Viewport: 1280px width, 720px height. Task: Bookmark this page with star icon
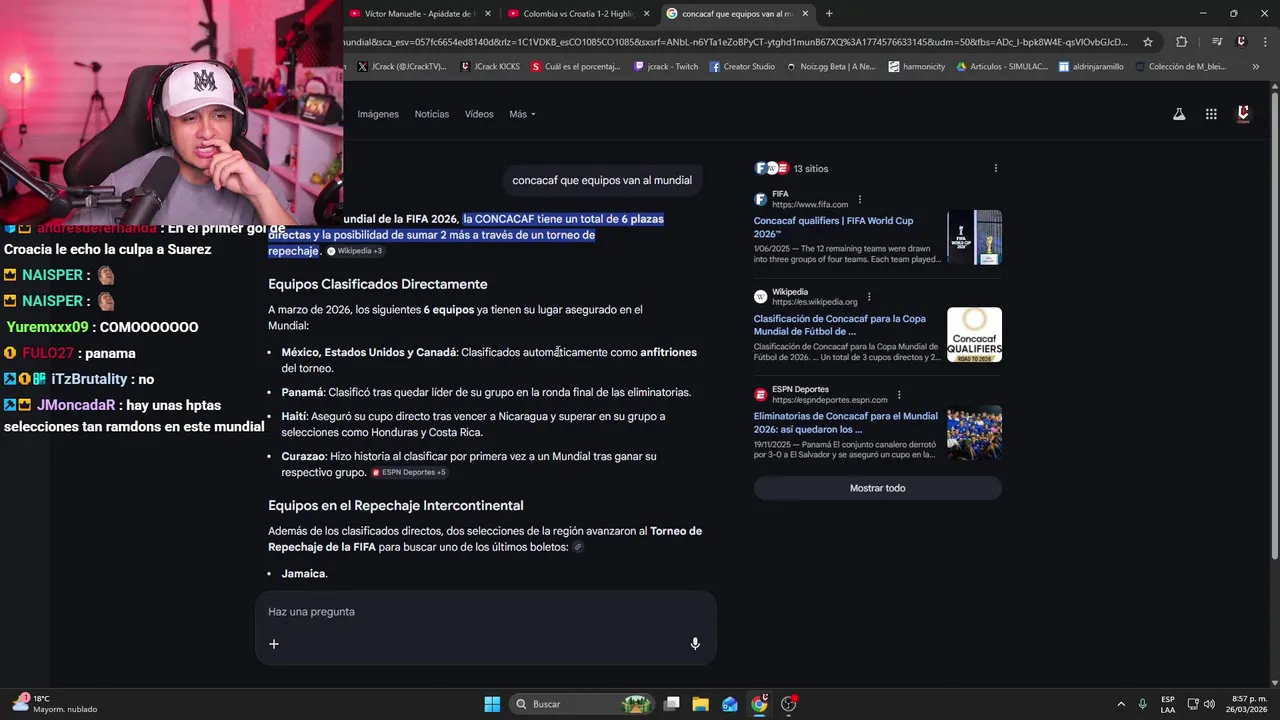1148,42
